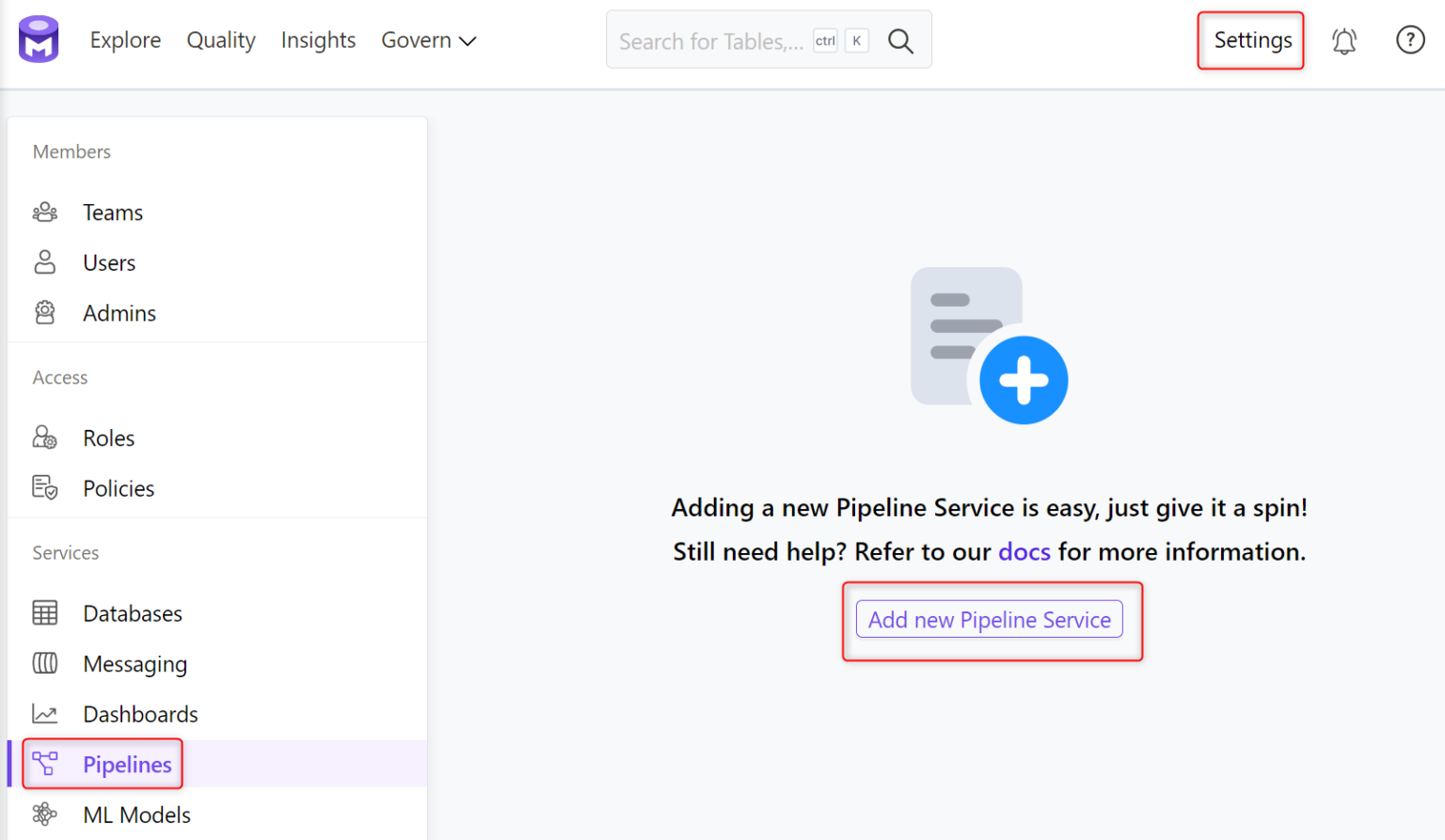Open the Pipelines flow icon
This screenshot has width=1445, height=840.
[45, 764]
